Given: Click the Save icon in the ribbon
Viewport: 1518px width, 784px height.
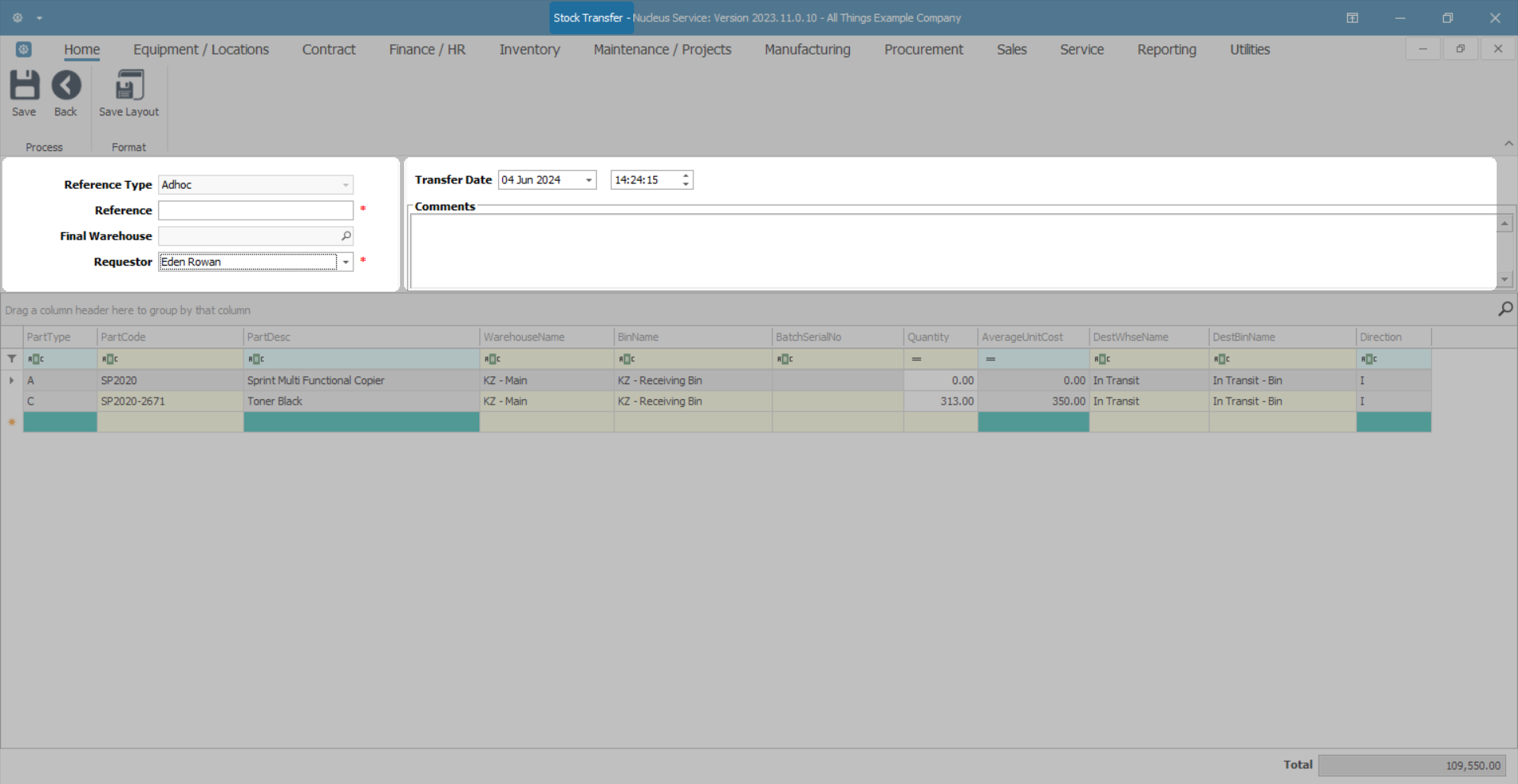Looking at the screenshot, I should pos(25,85).
